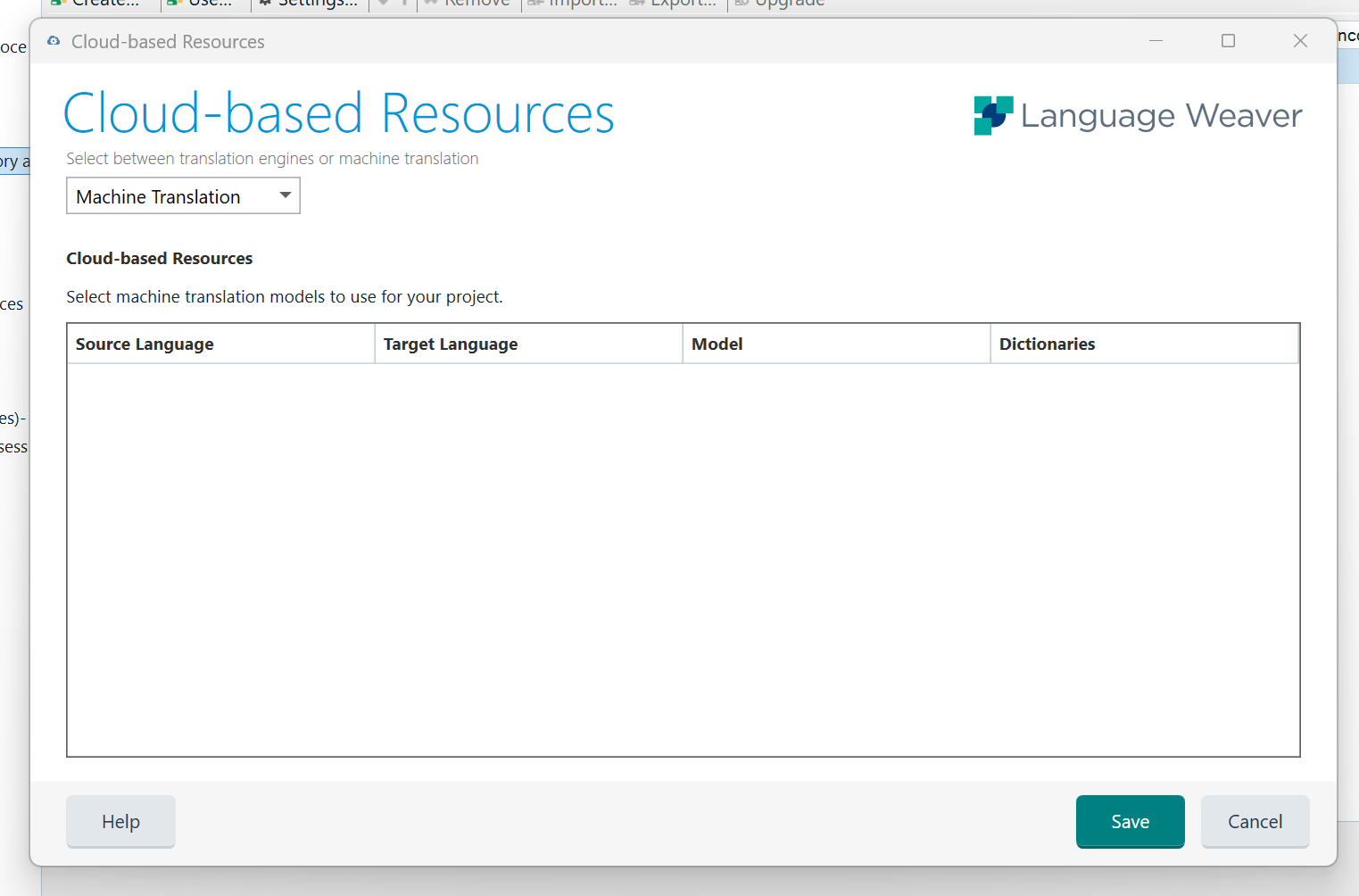
Task: Click the Dictionaries column header
Action: (x=1047, y=344)
